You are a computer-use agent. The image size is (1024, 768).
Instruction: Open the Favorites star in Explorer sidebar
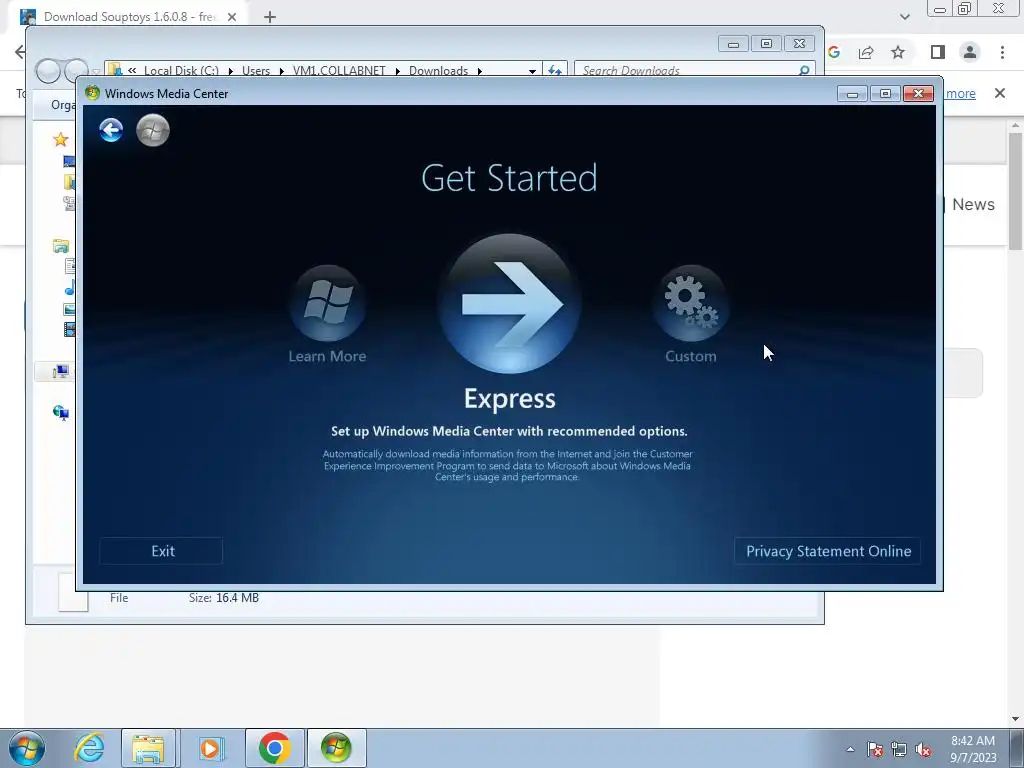coord(61,139)
